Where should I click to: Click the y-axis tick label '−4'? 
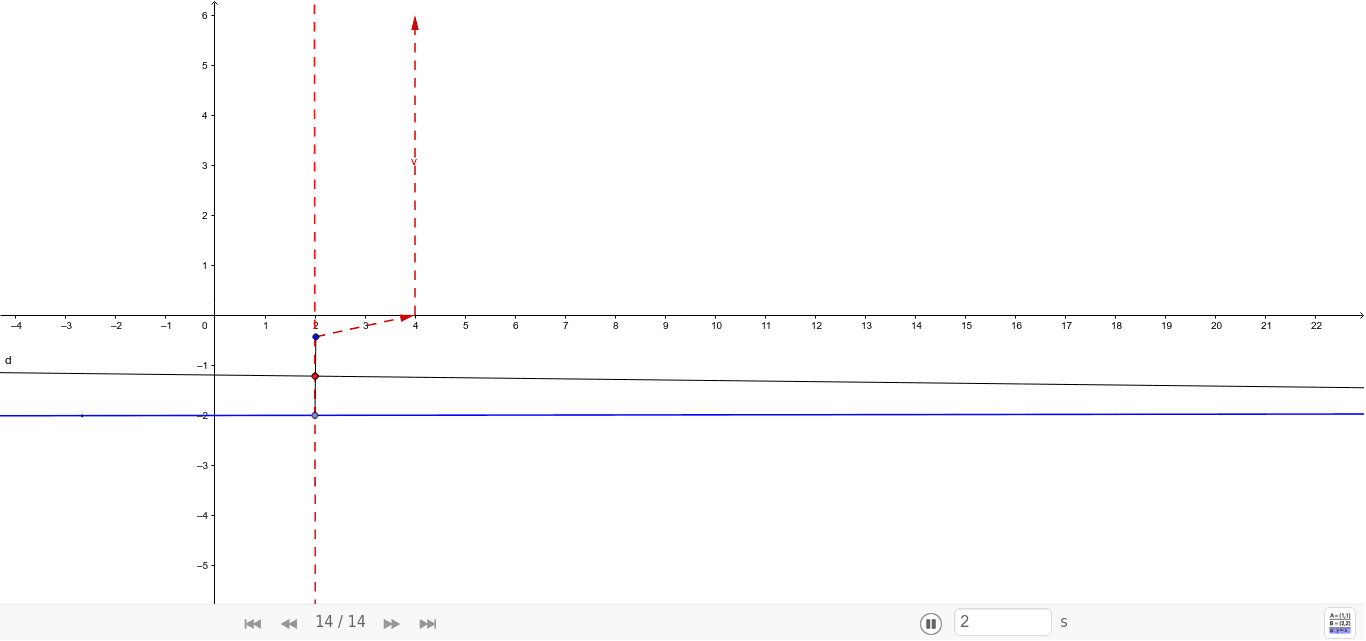tap(202, 516)
